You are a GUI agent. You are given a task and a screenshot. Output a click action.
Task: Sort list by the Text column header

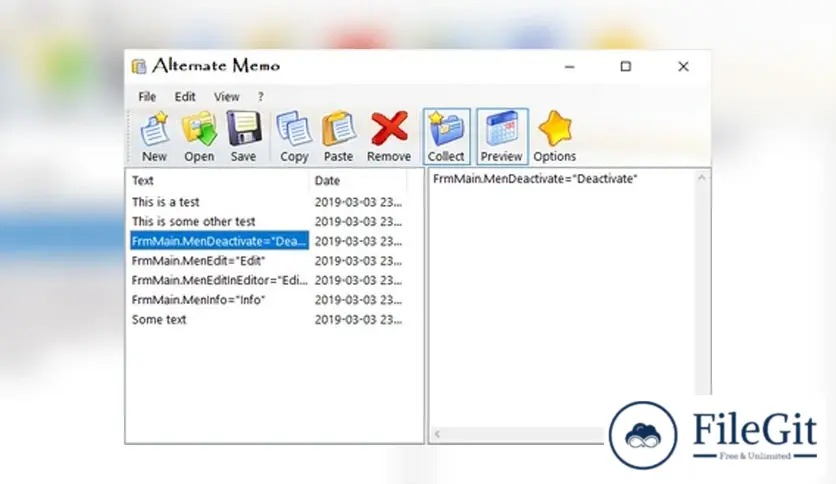[x=219, y=180]
